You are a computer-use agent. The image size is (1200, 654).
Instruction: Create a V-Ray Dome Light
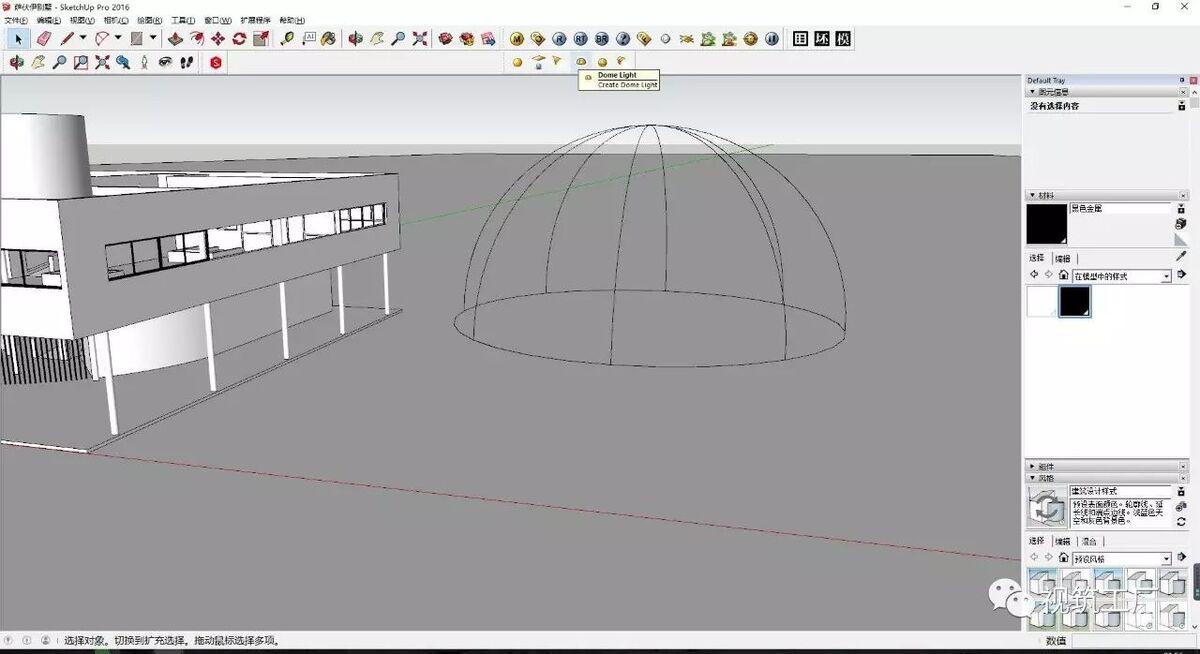(x=581, y=62)
